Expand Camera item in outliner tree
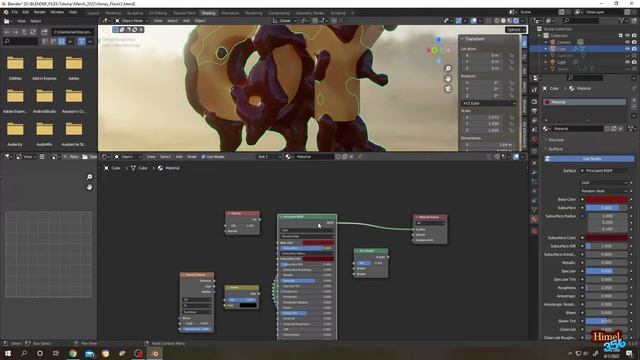640x360 pixels. [546, 42]
